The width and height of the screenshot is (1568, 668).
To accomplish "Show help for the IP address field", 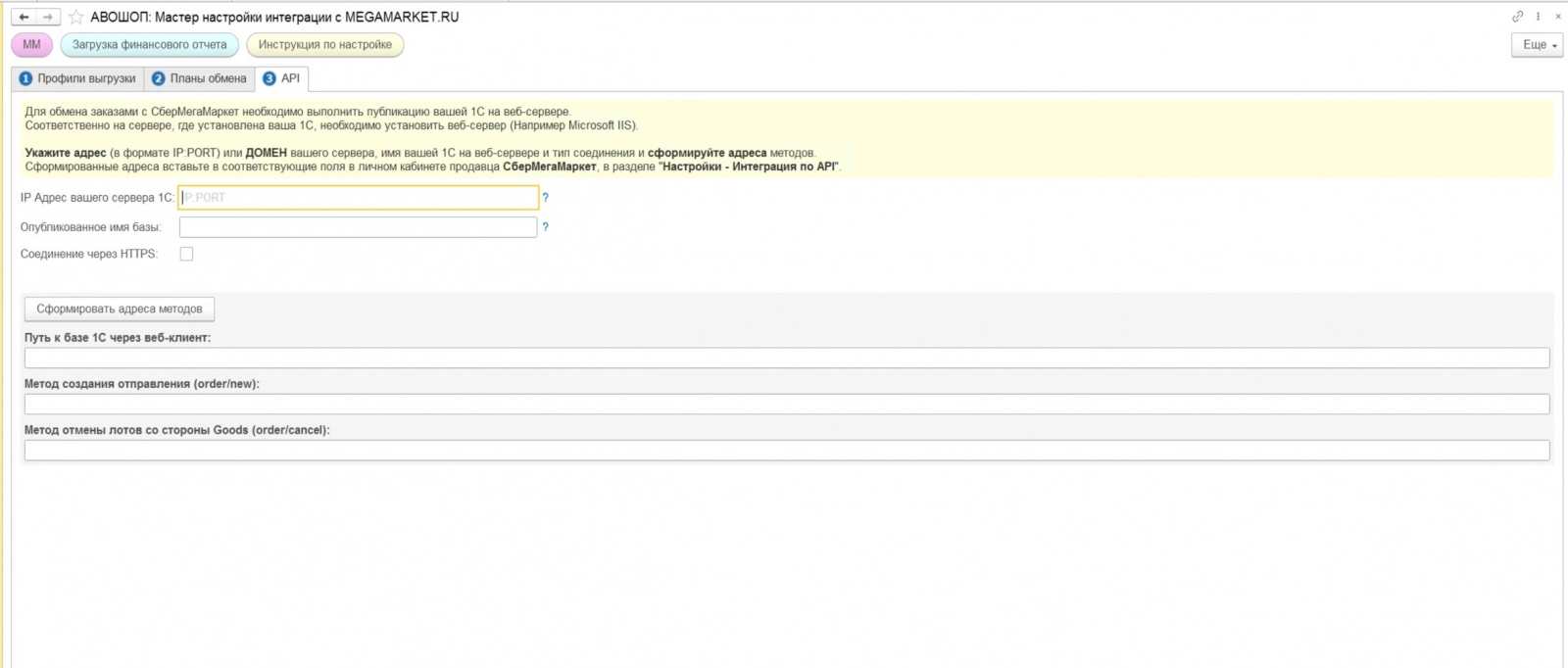I will pyautogui.click(x=546, y=198).
